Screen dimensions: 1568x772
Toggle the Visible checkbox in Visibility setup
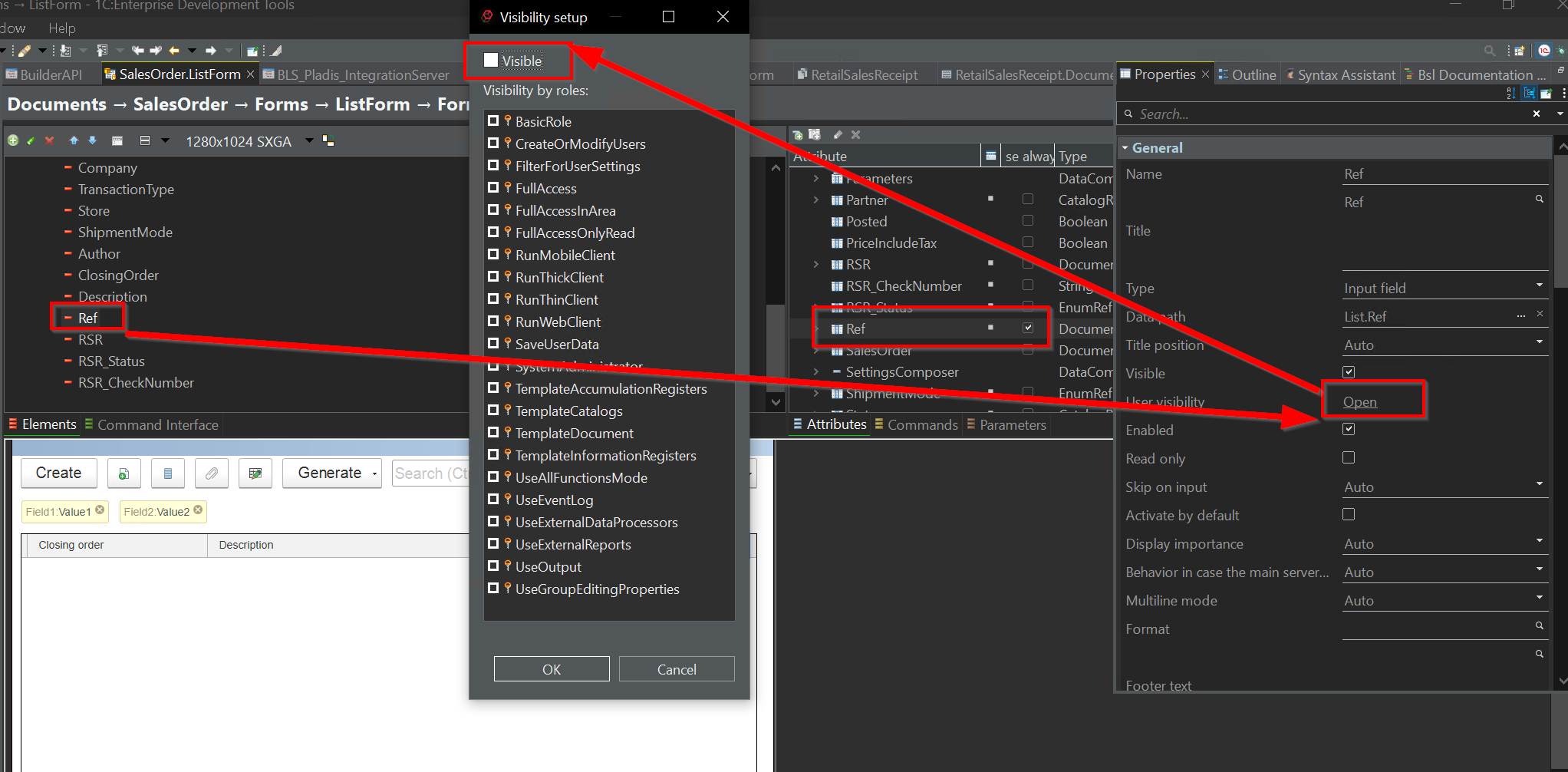tap(492, 61)
